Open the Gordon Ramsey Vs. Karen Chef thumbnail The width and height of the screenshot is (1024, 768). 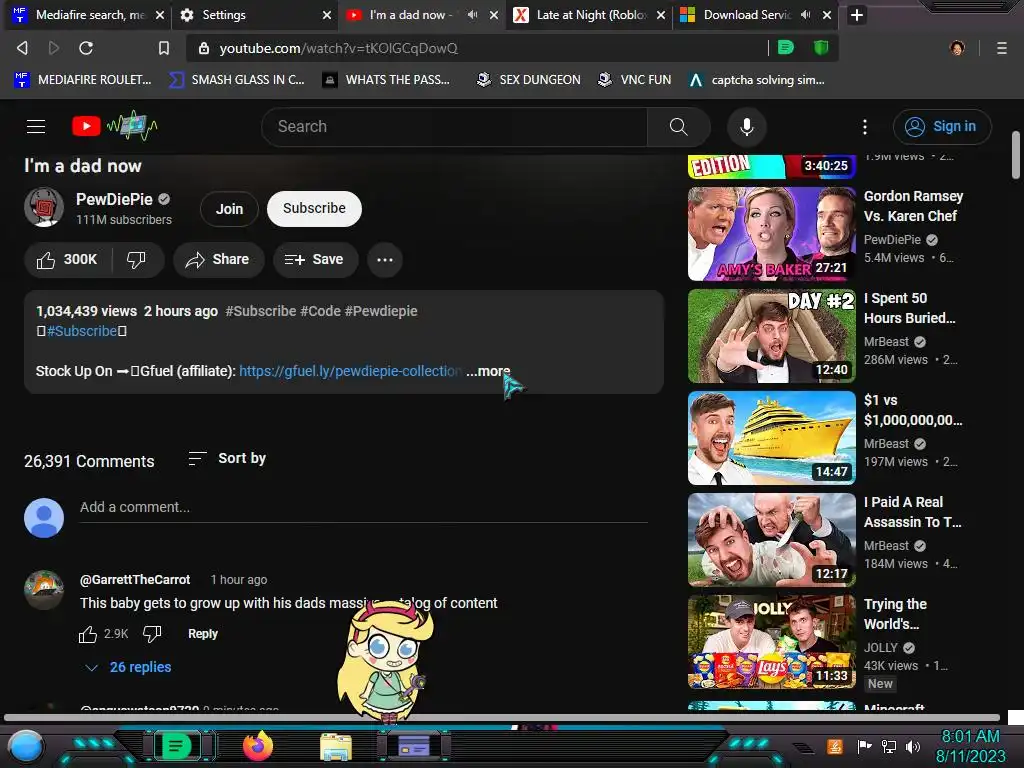point(771,234)
